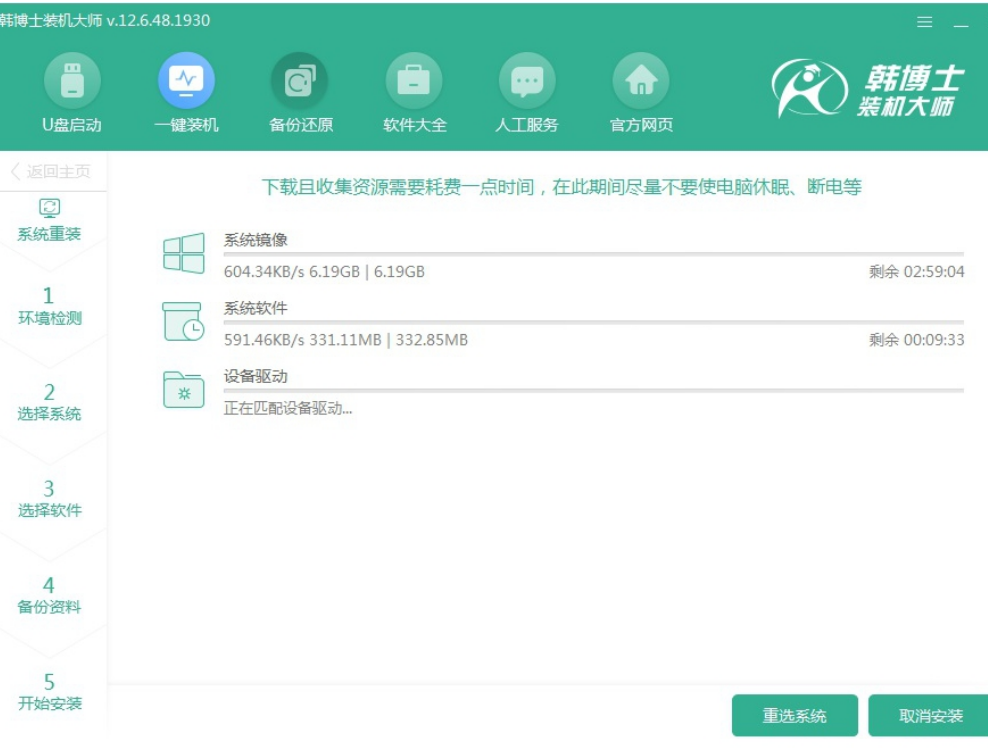The image size is (988, 751).
Task: Click the 人工服务 support chat icon
Action: (x=527, y=82)
